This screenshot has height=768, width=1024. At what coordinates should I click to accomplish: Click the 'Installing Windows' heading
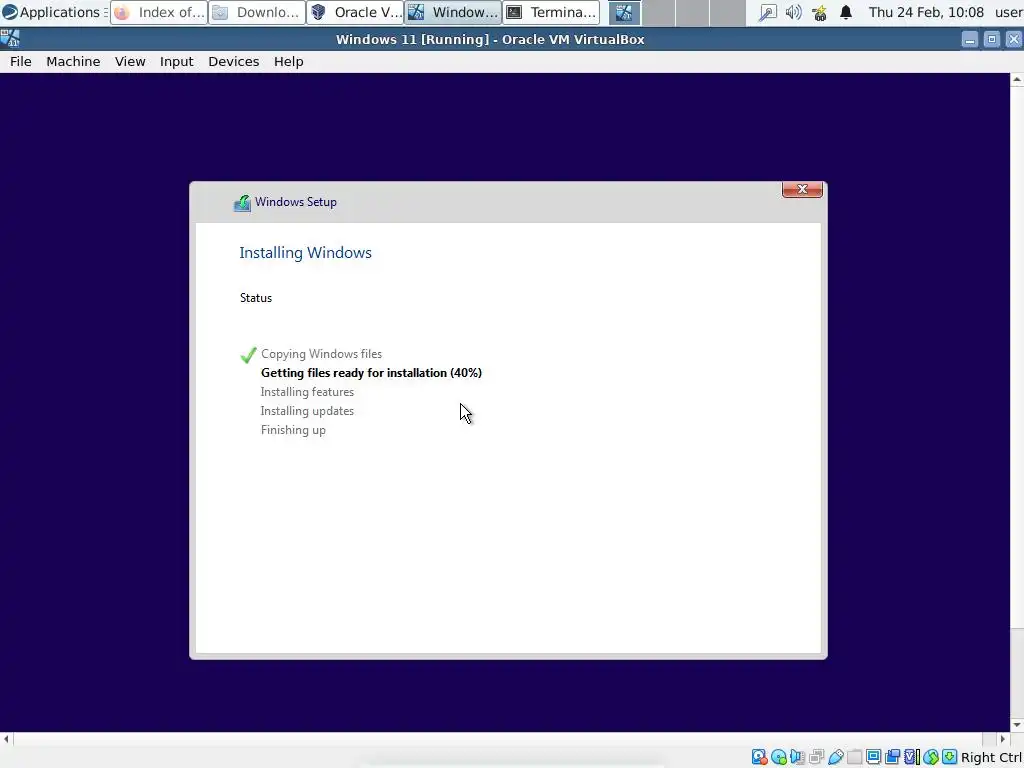coord(305,253)
